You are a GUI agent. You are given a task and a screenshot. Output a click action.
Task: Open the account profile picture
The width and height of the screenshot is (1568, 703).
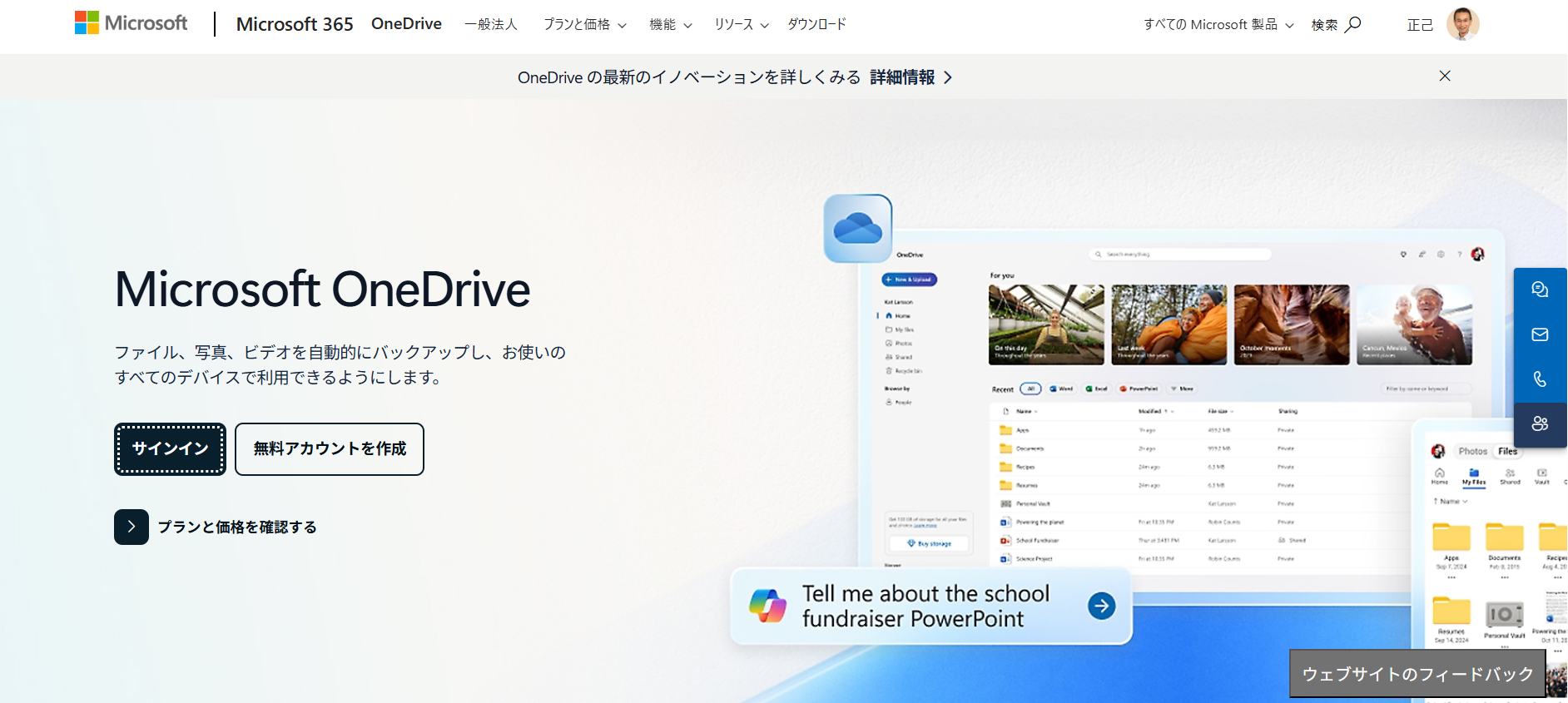tap(1462, 24)
